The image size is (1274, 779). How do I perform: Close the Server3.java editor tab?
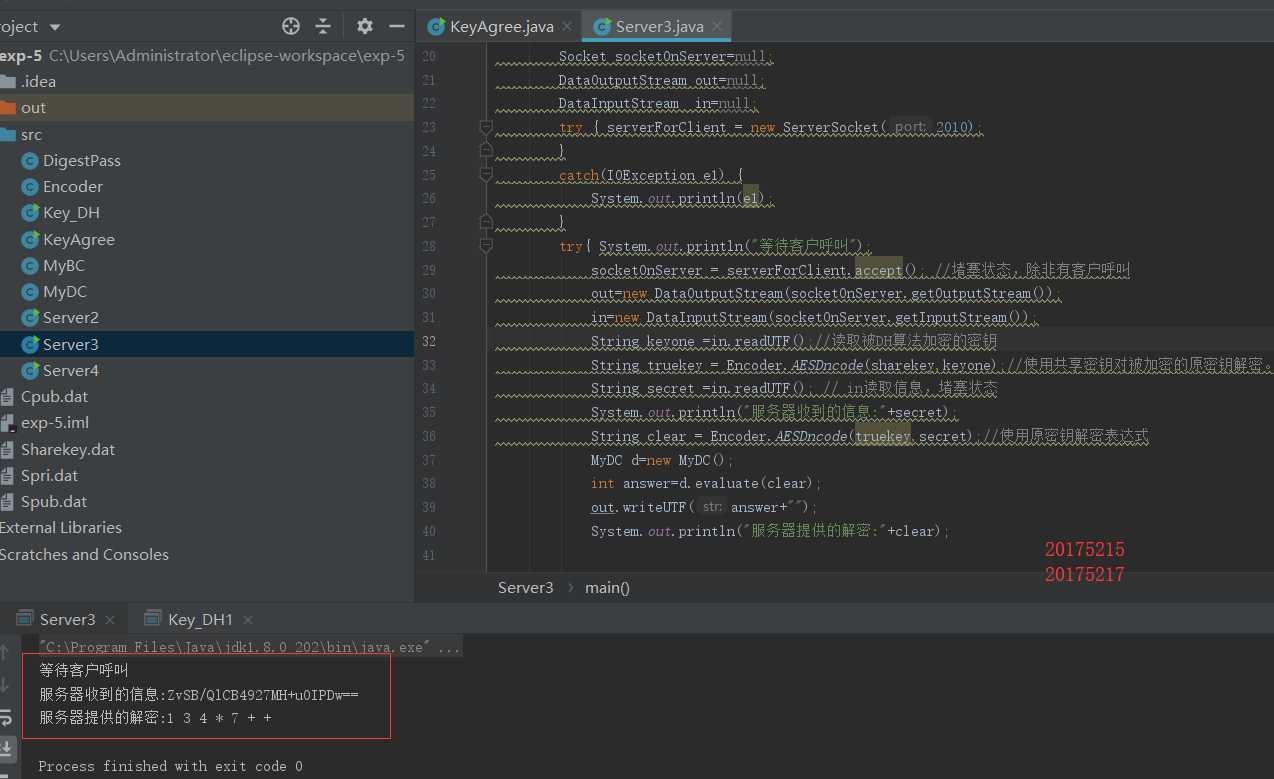[x=718, y=26]
